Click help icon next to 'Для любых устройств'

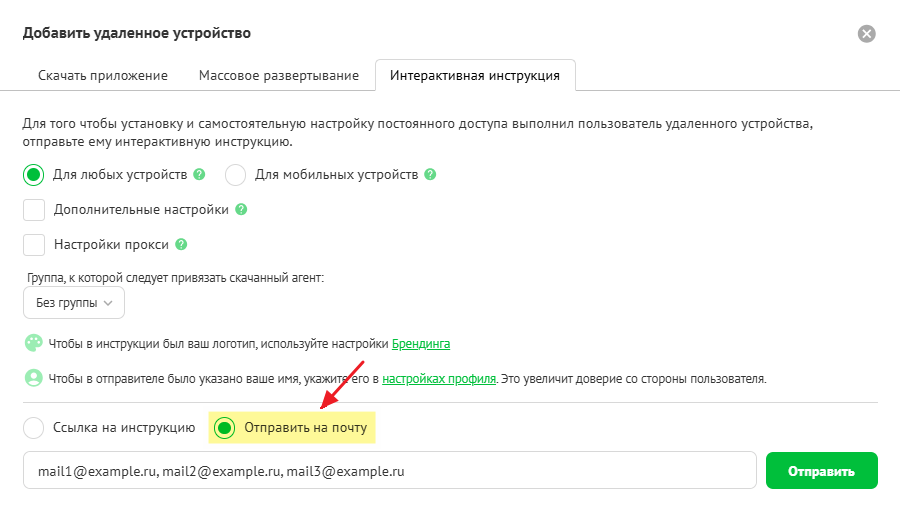(200, 174)
